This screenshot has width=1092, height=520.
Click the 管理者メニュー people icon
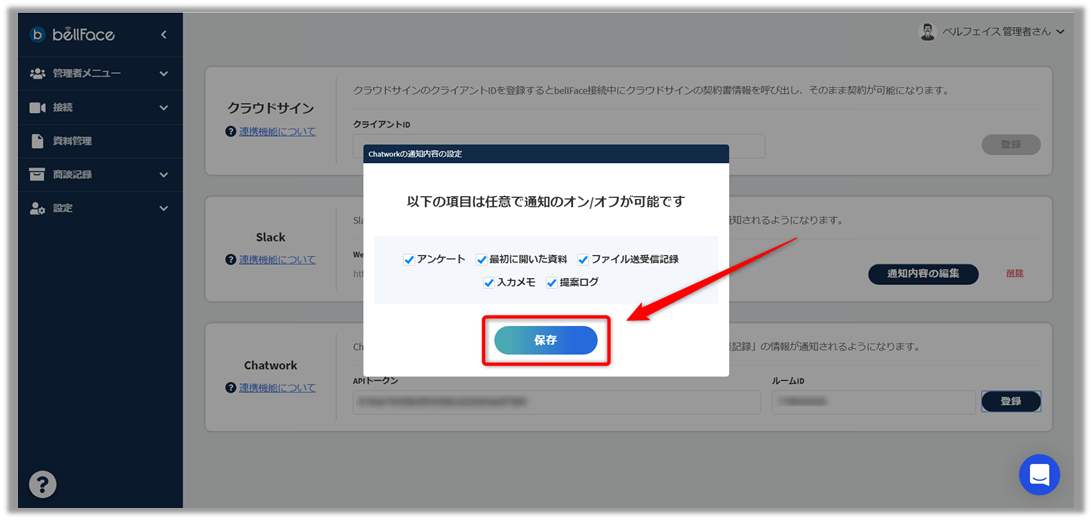[x=38, y=73]
